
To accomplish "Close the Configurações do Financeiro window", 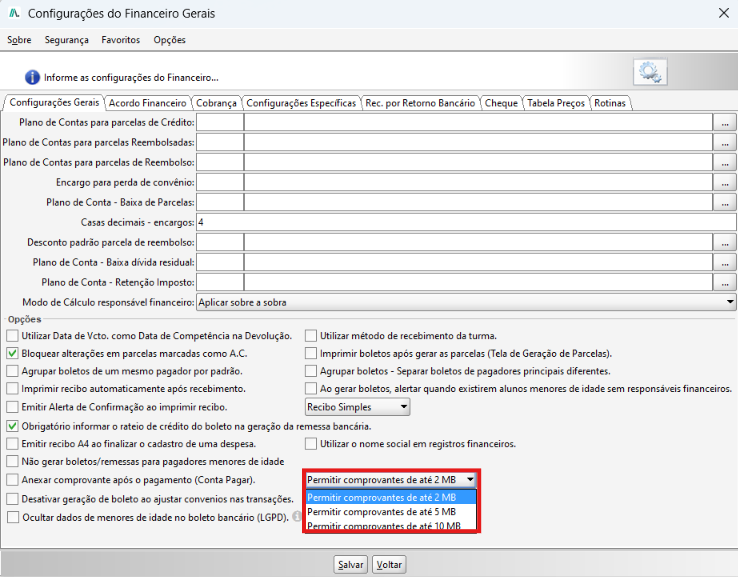I will (x=724, y=13).
